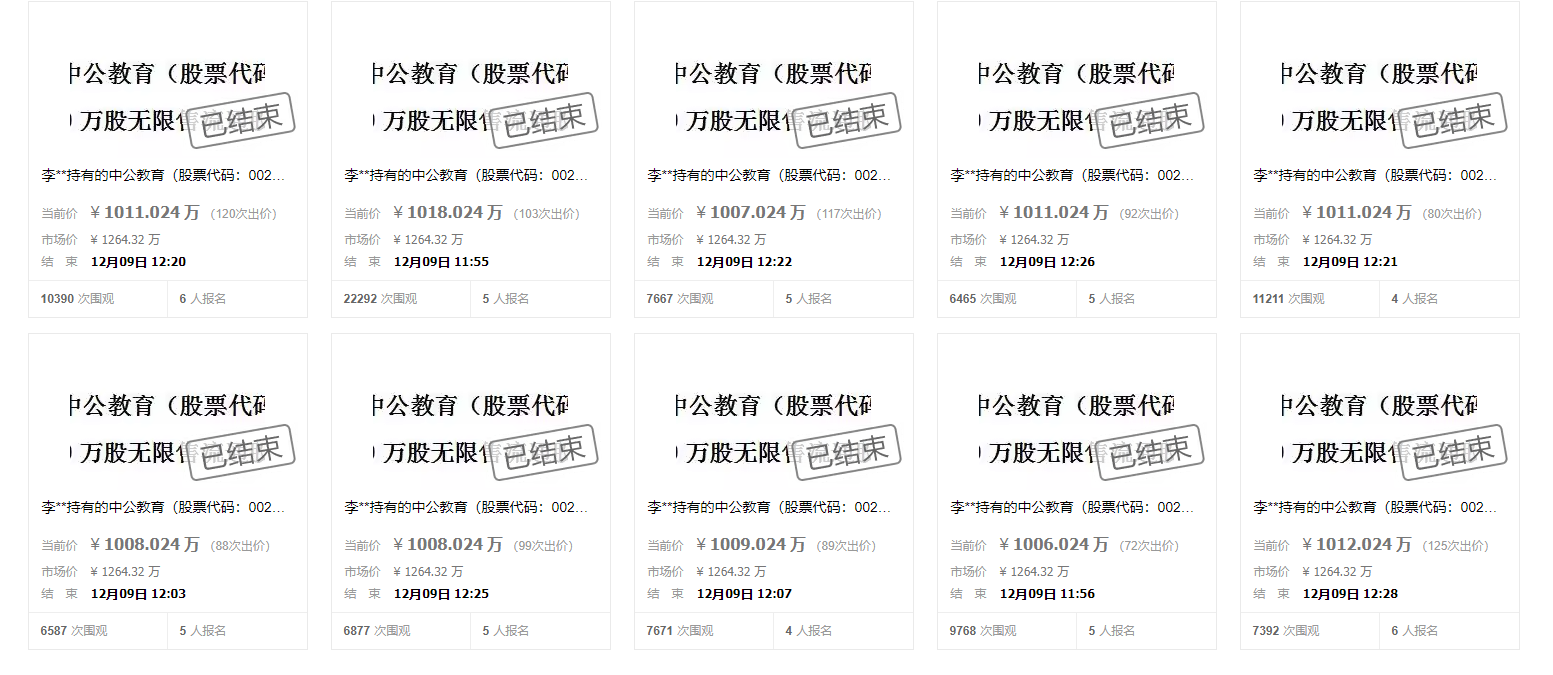This screenshot has height=675, width=1553.
Task: Open title link of auction ending 12月09日 11:55
Action: tap(466, 175)
